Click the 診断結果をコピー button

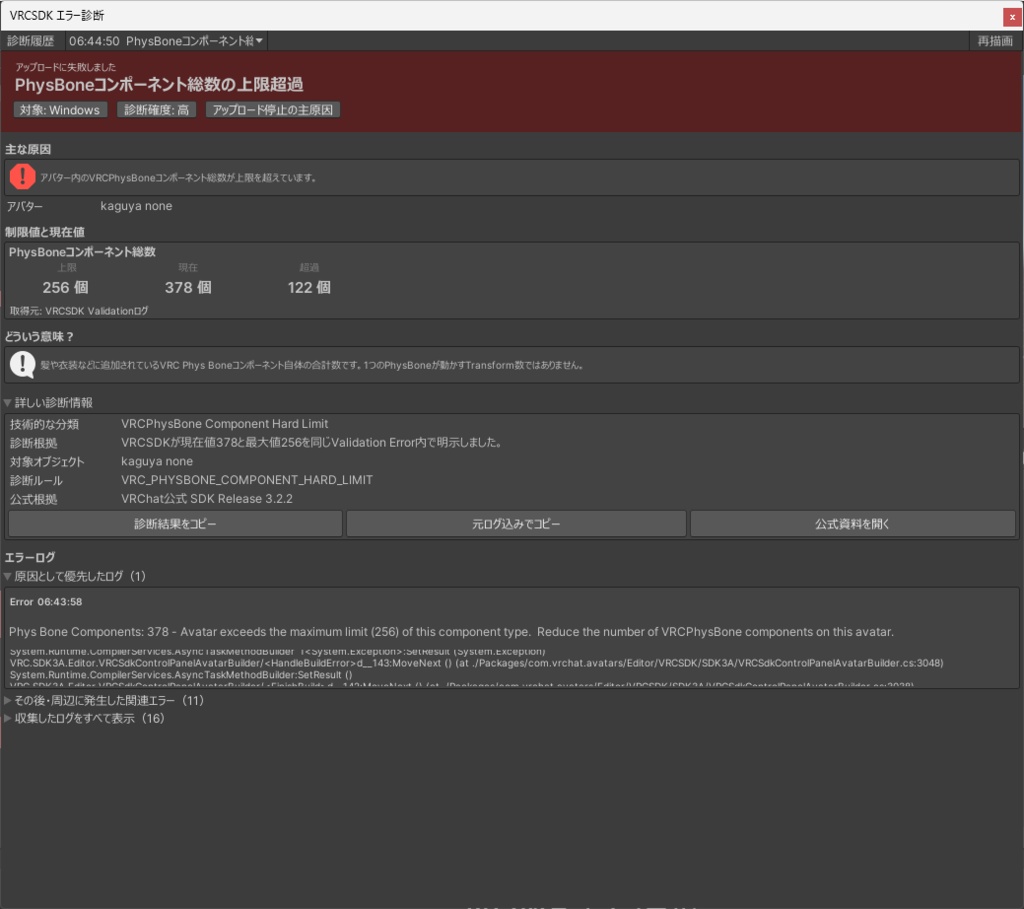tap(175, 524)
